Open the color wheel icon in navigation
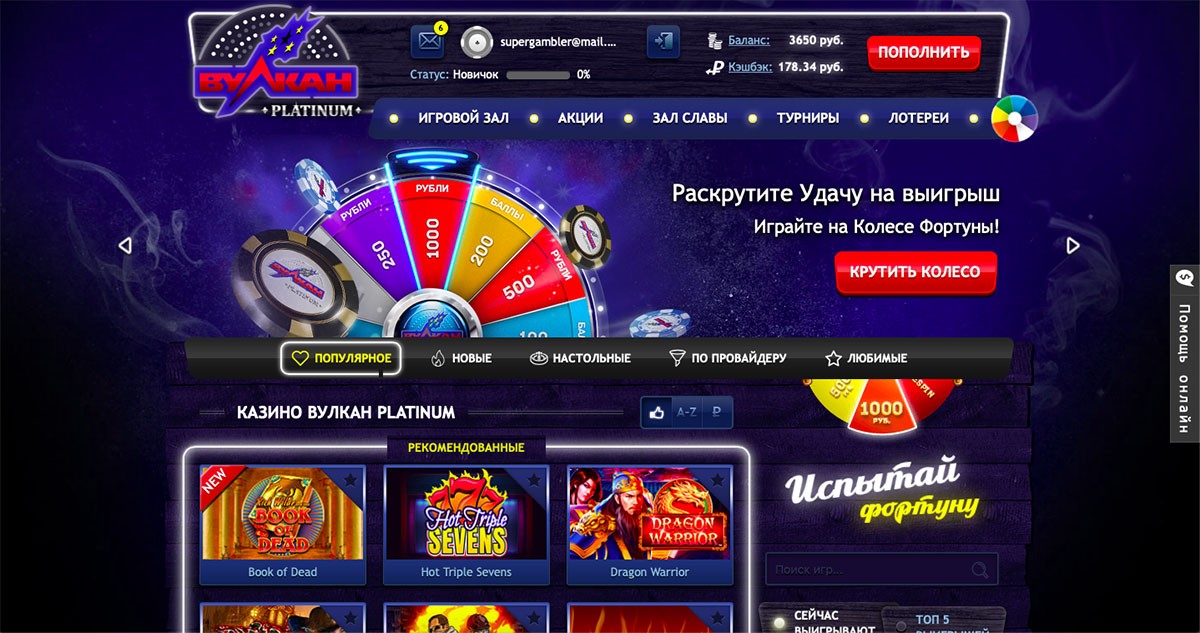This screenshot has height=633, width=1200. (x=1014, y=118)
